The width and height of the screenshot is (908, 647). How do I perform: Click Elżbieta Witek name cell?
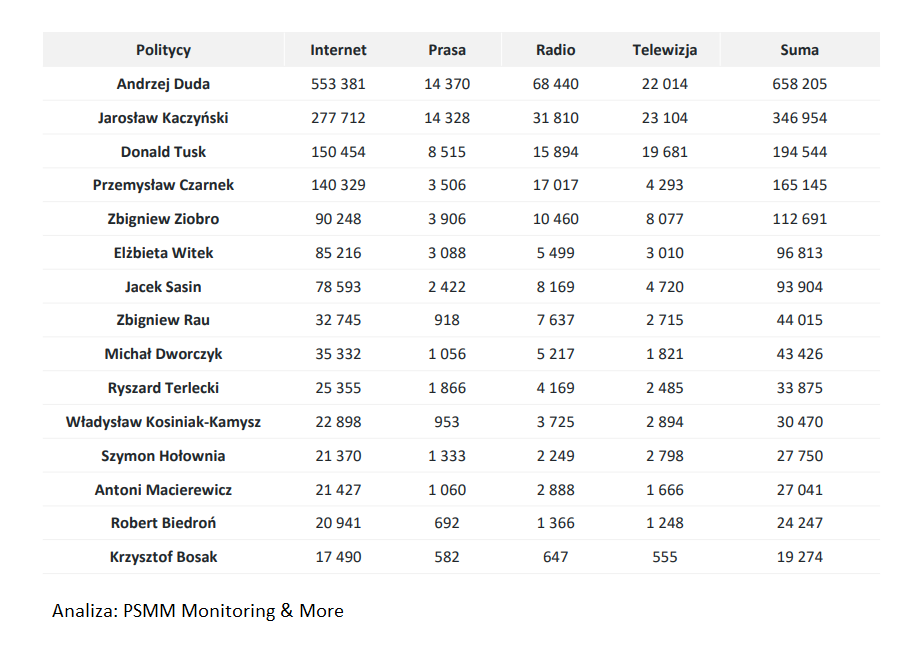point(163,253)
